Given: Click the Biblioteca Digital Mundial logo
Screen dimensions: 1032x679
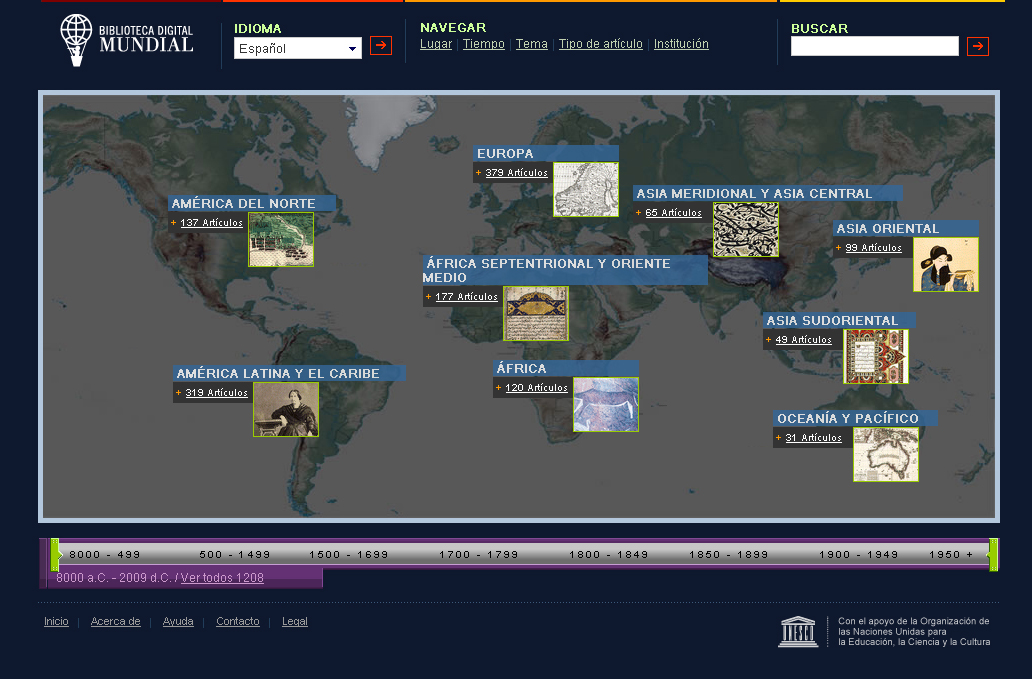Looking at the screenshot, I should [126, 40].
